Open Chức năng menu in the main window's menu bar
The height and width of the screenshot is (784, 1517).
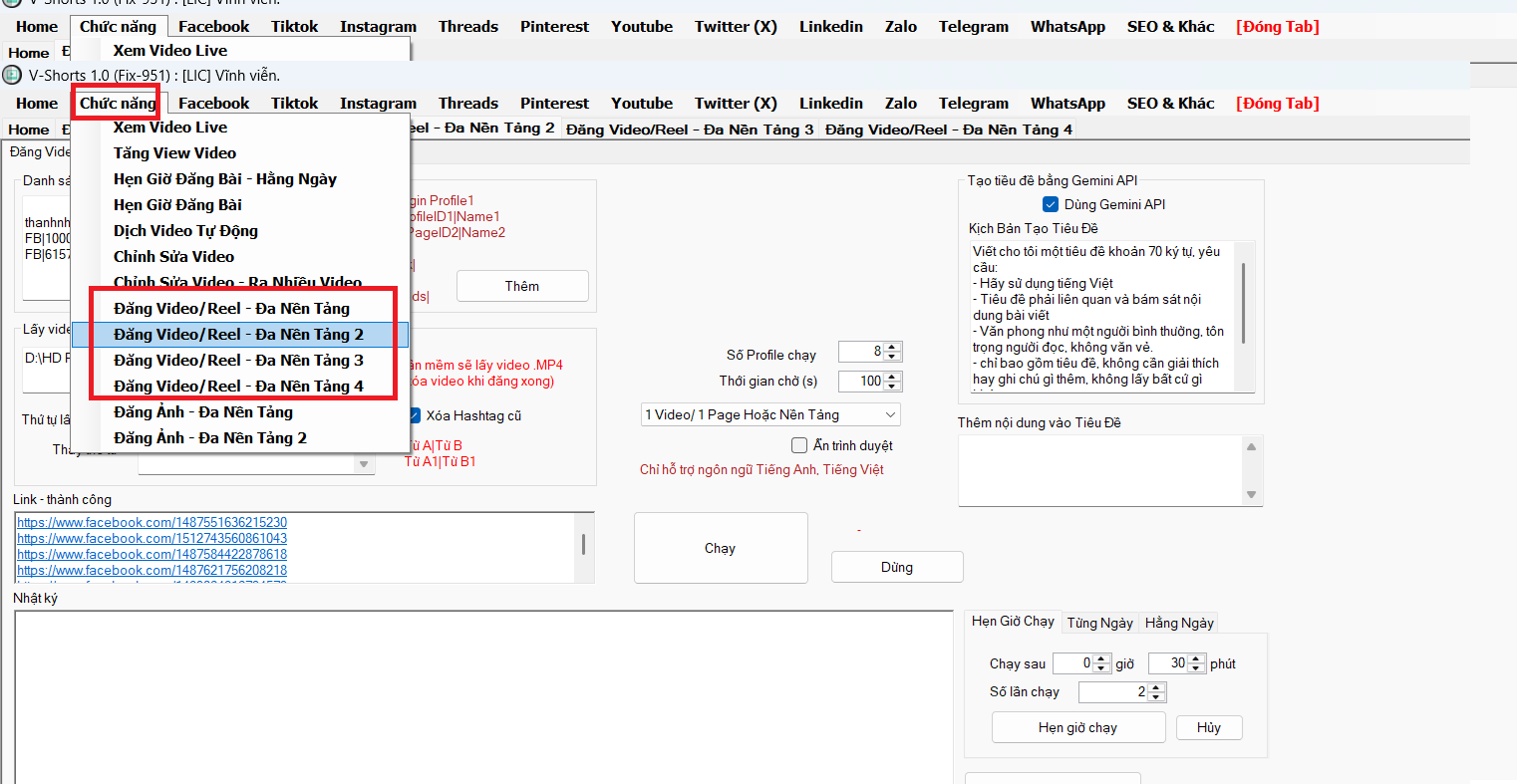click(x=118, y=104)
